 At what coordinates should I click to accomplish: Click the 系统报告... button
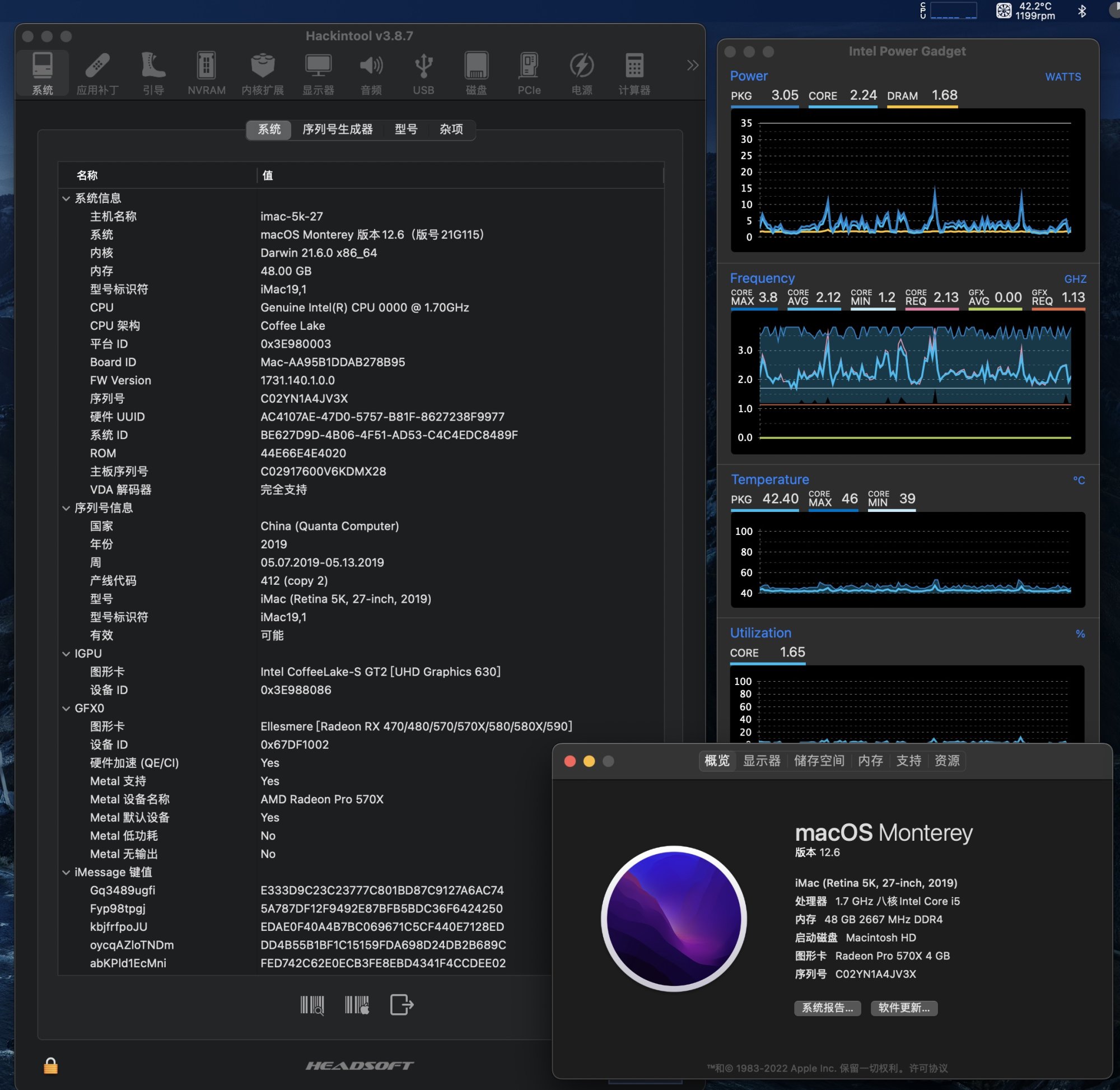coord(827,1008)
